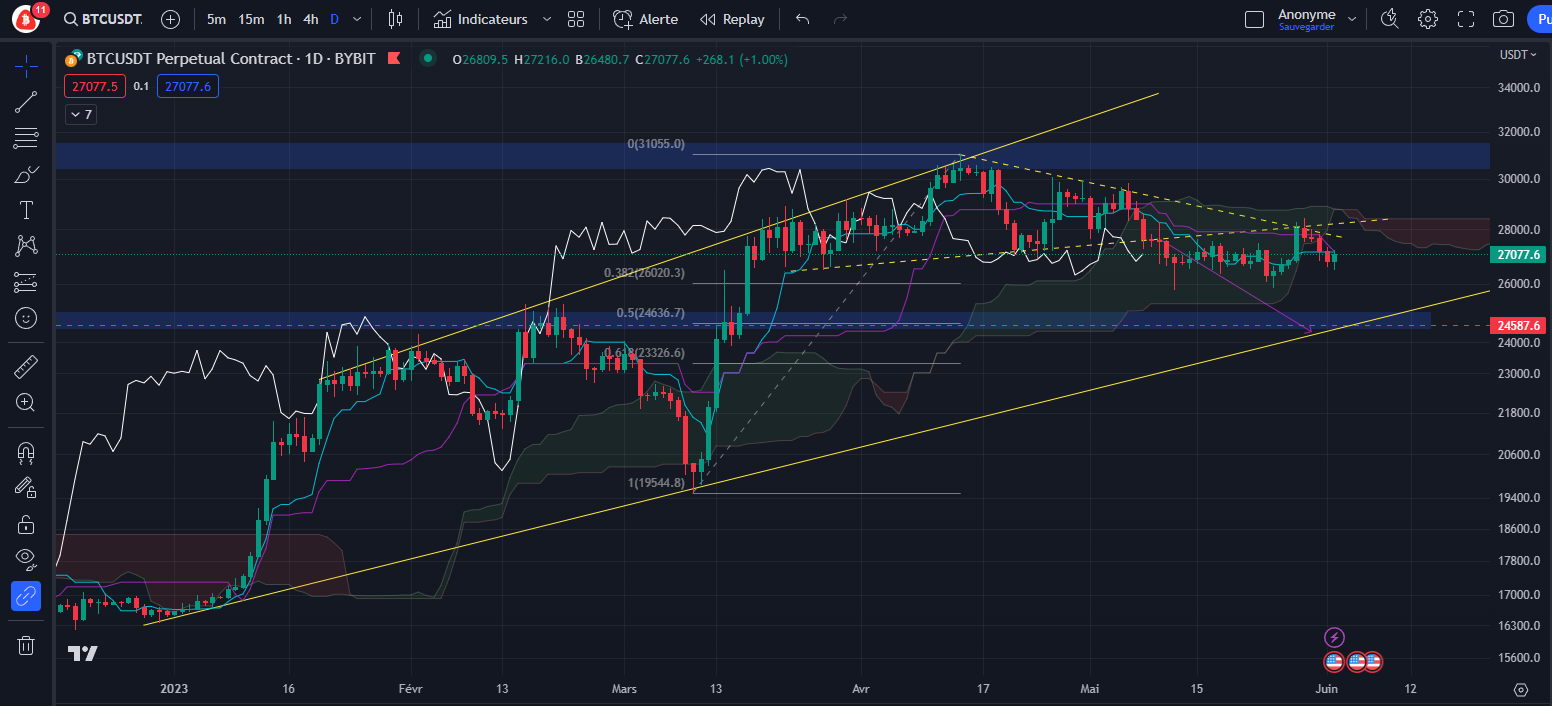The width and height of the screenshot is (1552, 706).
Task: Start Replay mode
Action: 733,18
